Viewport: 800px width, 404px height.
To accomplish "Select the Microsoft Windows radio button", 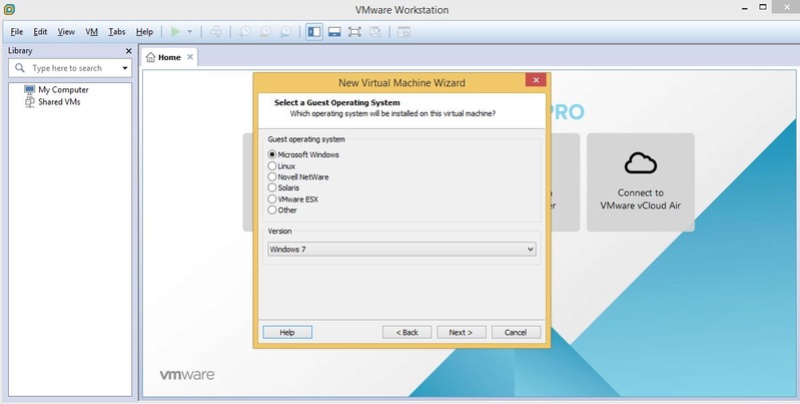I will click(x=272, y=154).
